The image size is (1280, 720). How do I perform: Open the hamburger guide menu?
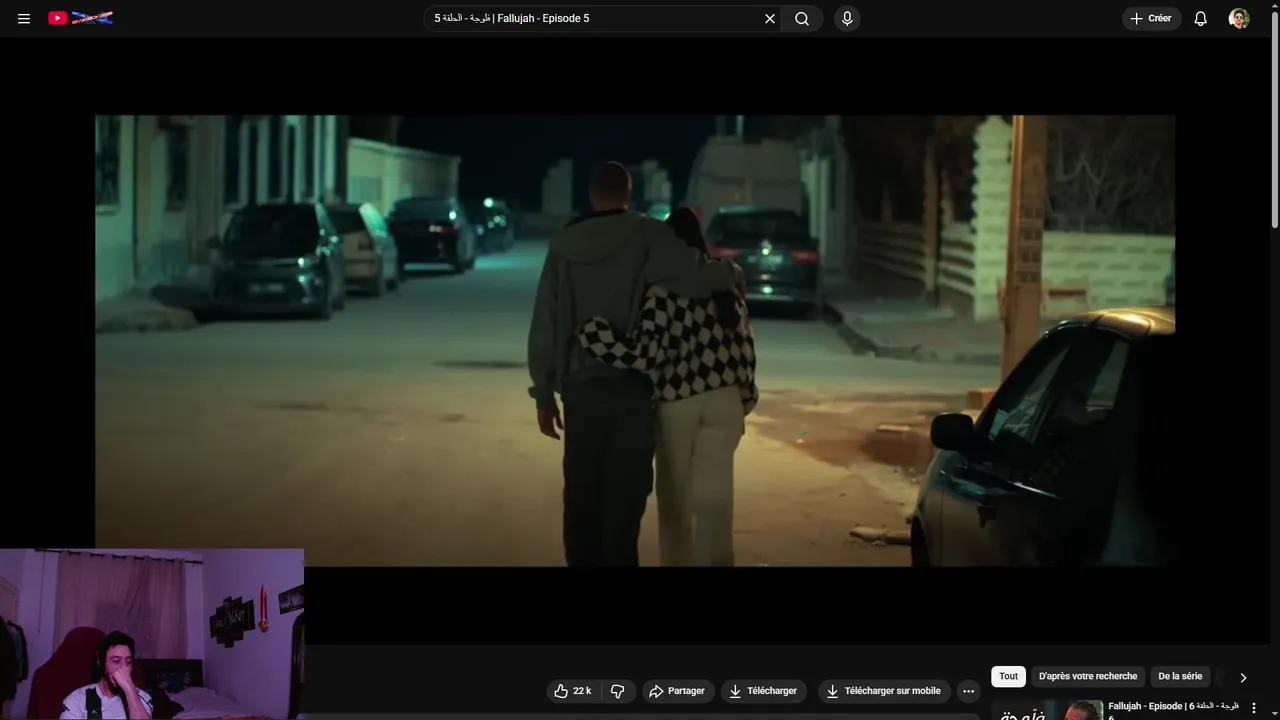[x=24, y=18]
